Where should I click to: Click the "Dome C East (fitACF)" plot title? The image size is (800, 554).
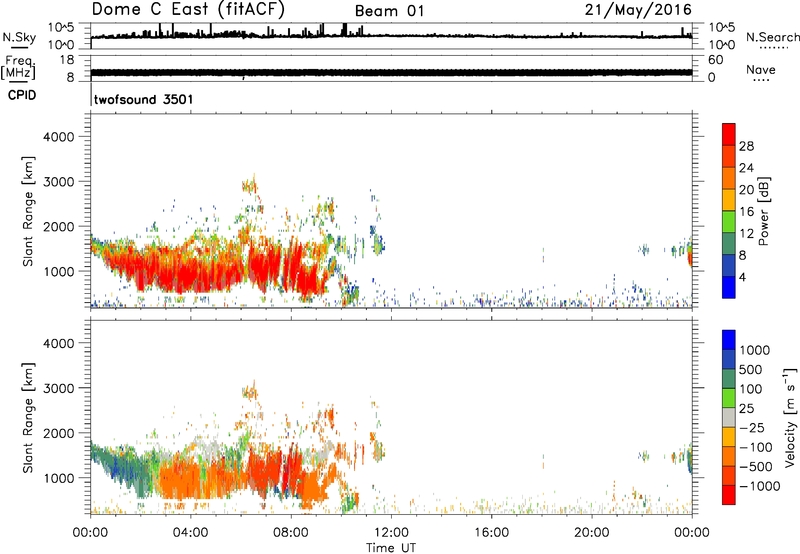coord(188,9)
